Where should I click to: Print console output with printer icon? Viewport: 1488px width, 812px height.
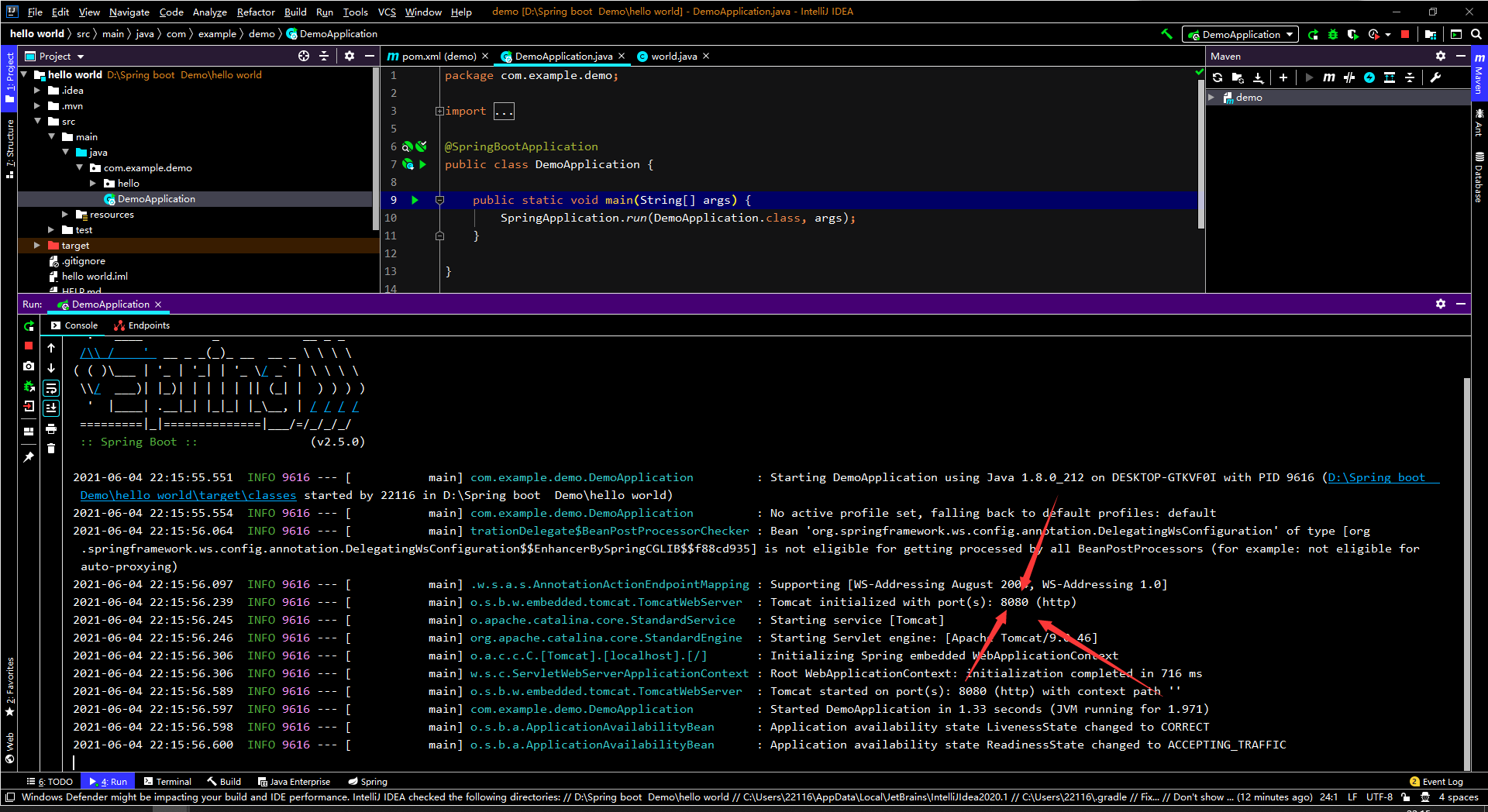pyautogui.click(x=51, y=428)
